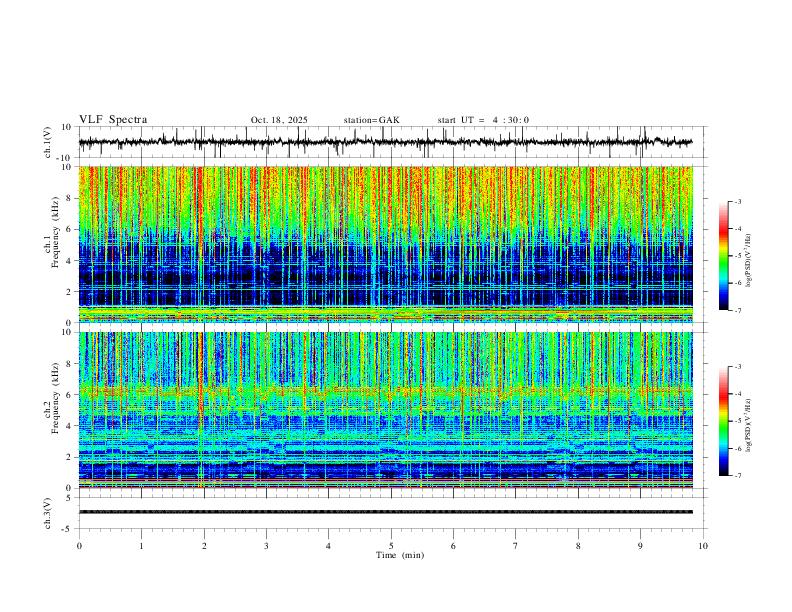Click the ch.1 spectrogram panel
This screenshot has width=792, height=612.
click(x=385, y=244)
